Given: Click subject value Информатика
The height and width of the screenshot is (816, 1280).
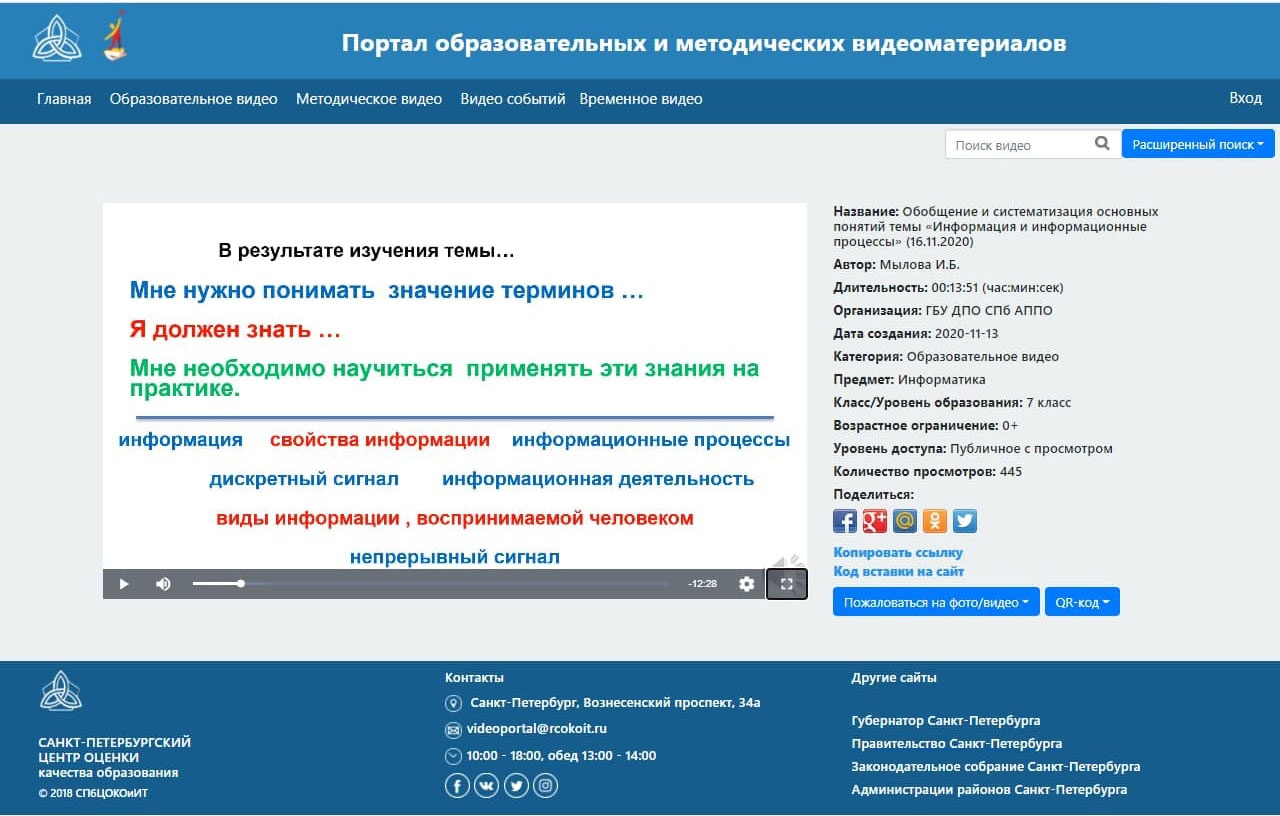Looking at the screenshot, I should click(x=941, y=380).
